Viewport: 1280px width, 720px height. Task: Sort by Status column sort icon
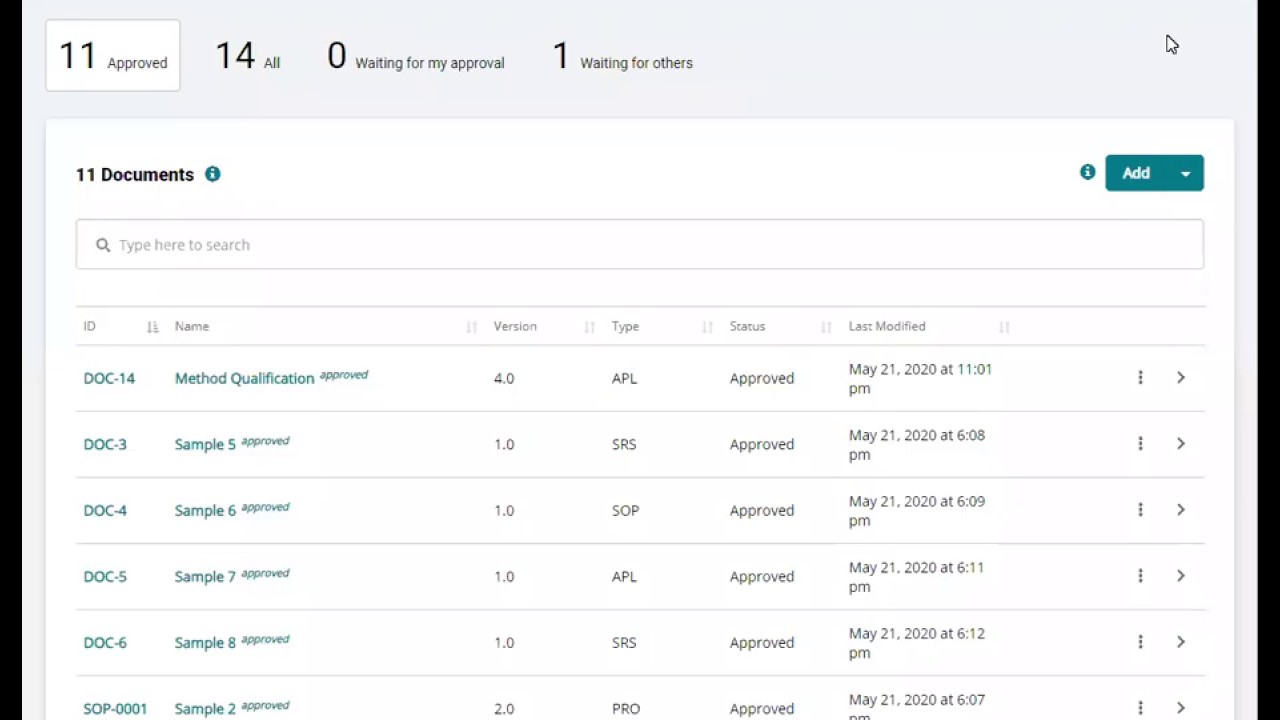coord(826,327)
